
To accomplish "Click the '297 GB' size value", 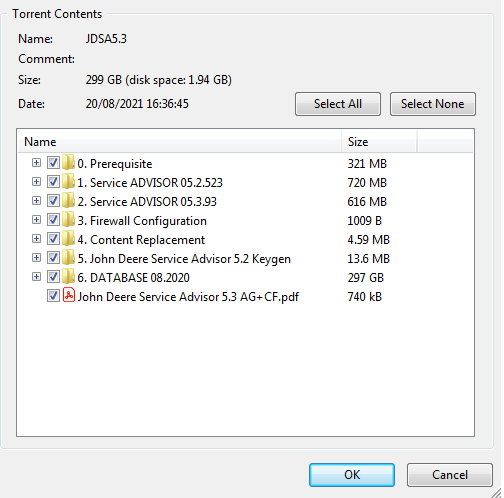I will 366,278.
